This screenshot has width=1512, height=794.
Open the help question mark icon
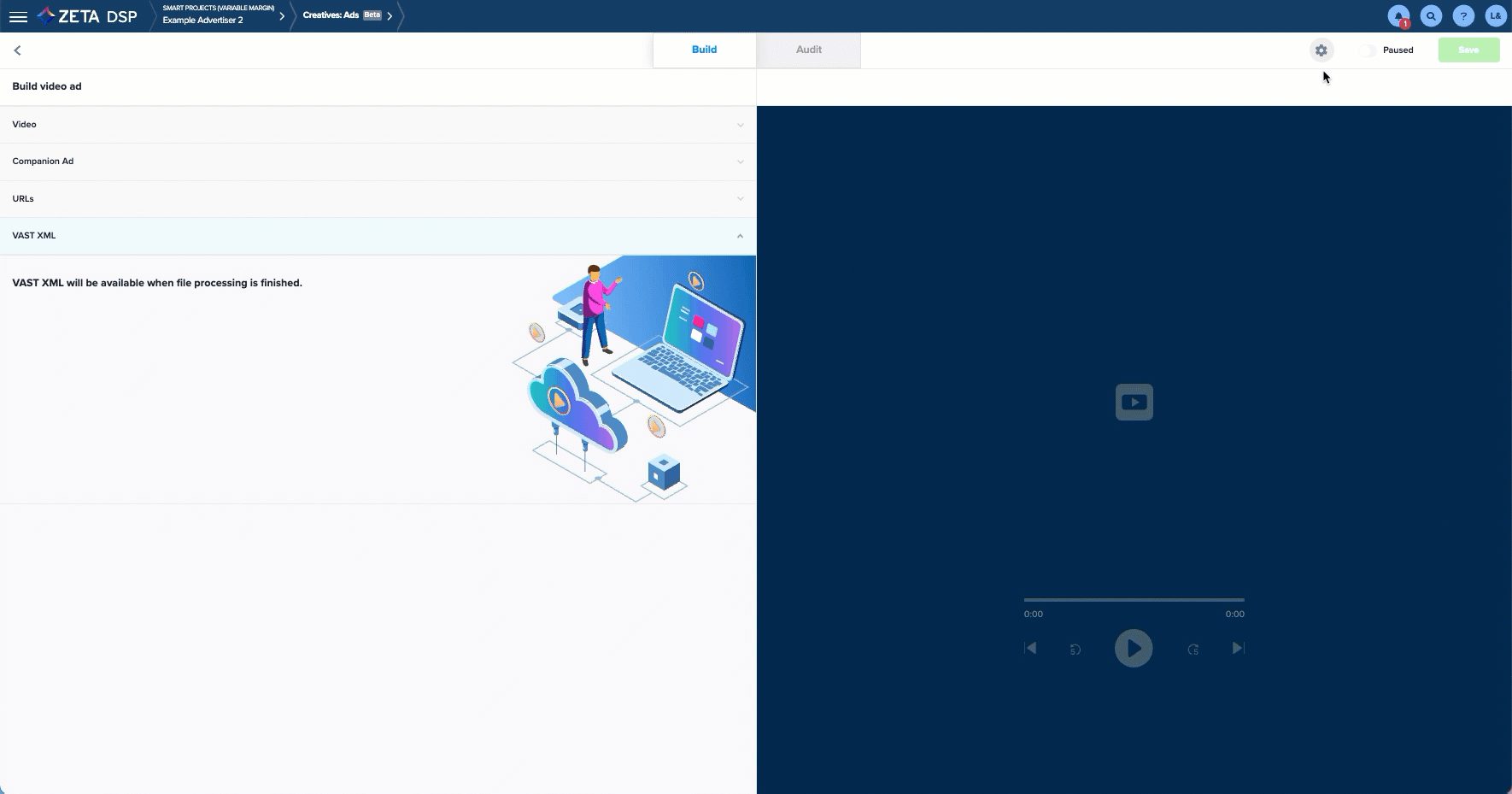1463,16
